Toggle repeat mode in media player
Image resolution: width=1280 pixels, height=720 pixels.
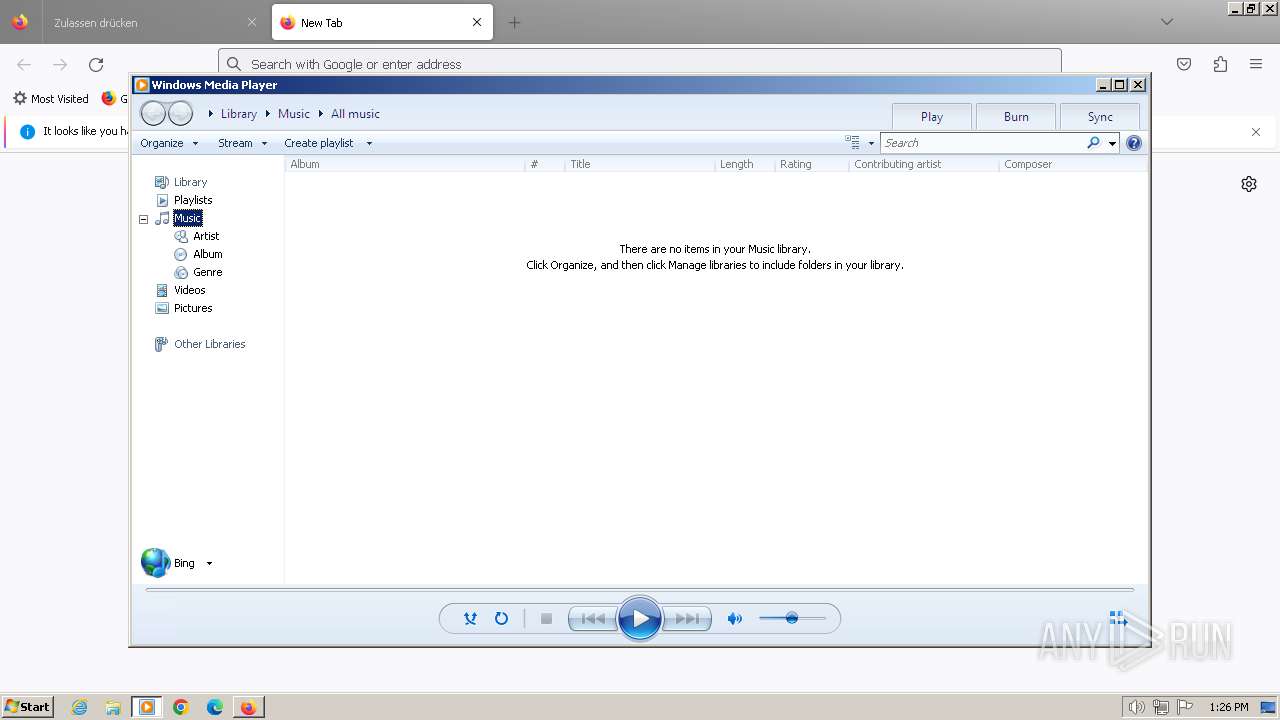[x=502, y=619]
